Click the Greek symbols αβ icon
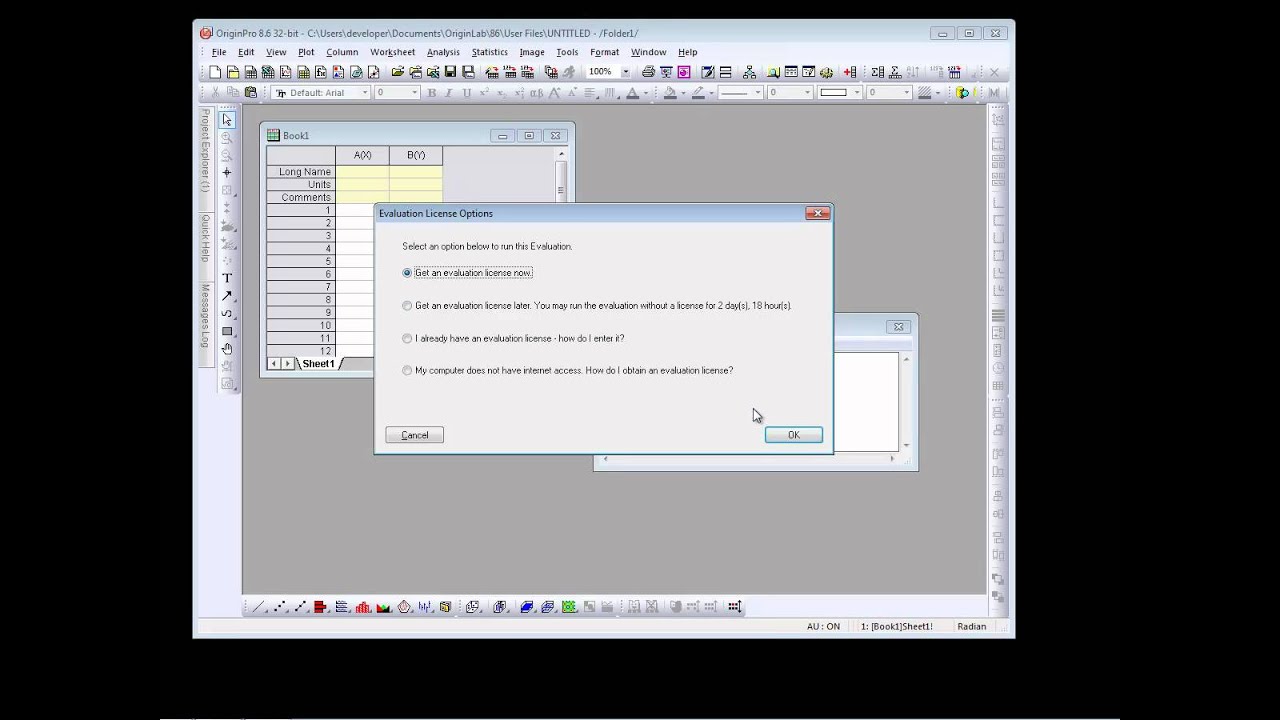 pyautogui.click(x=537, y=92)
